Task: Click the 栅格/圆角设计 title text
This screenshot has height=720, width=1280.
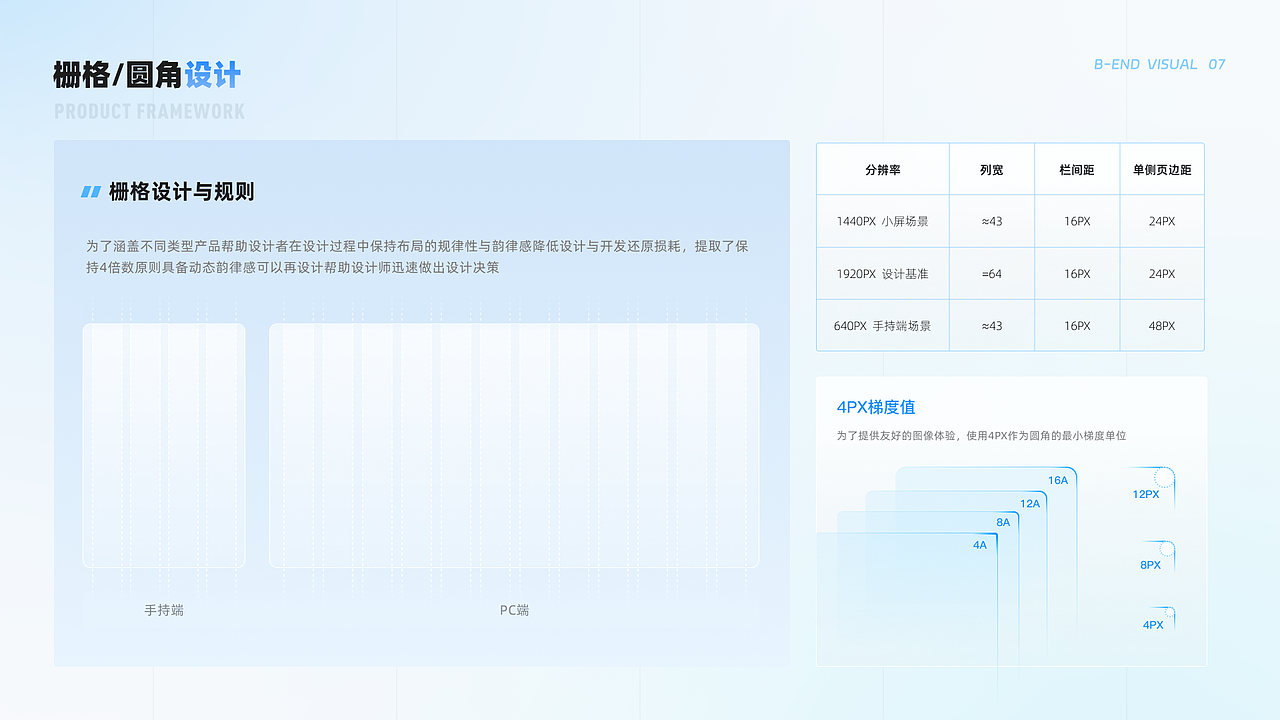Action: pos(146,75)
